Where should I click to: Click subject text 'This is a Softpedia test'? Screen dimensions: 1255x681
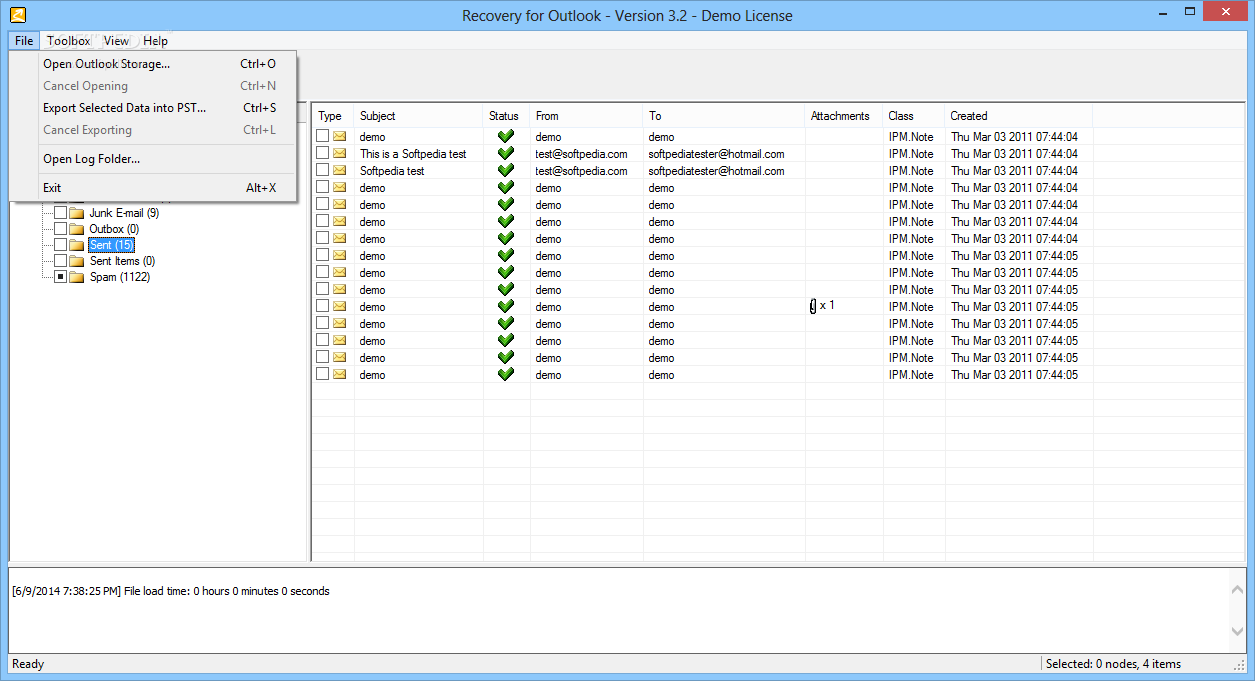tap(413, 154)
